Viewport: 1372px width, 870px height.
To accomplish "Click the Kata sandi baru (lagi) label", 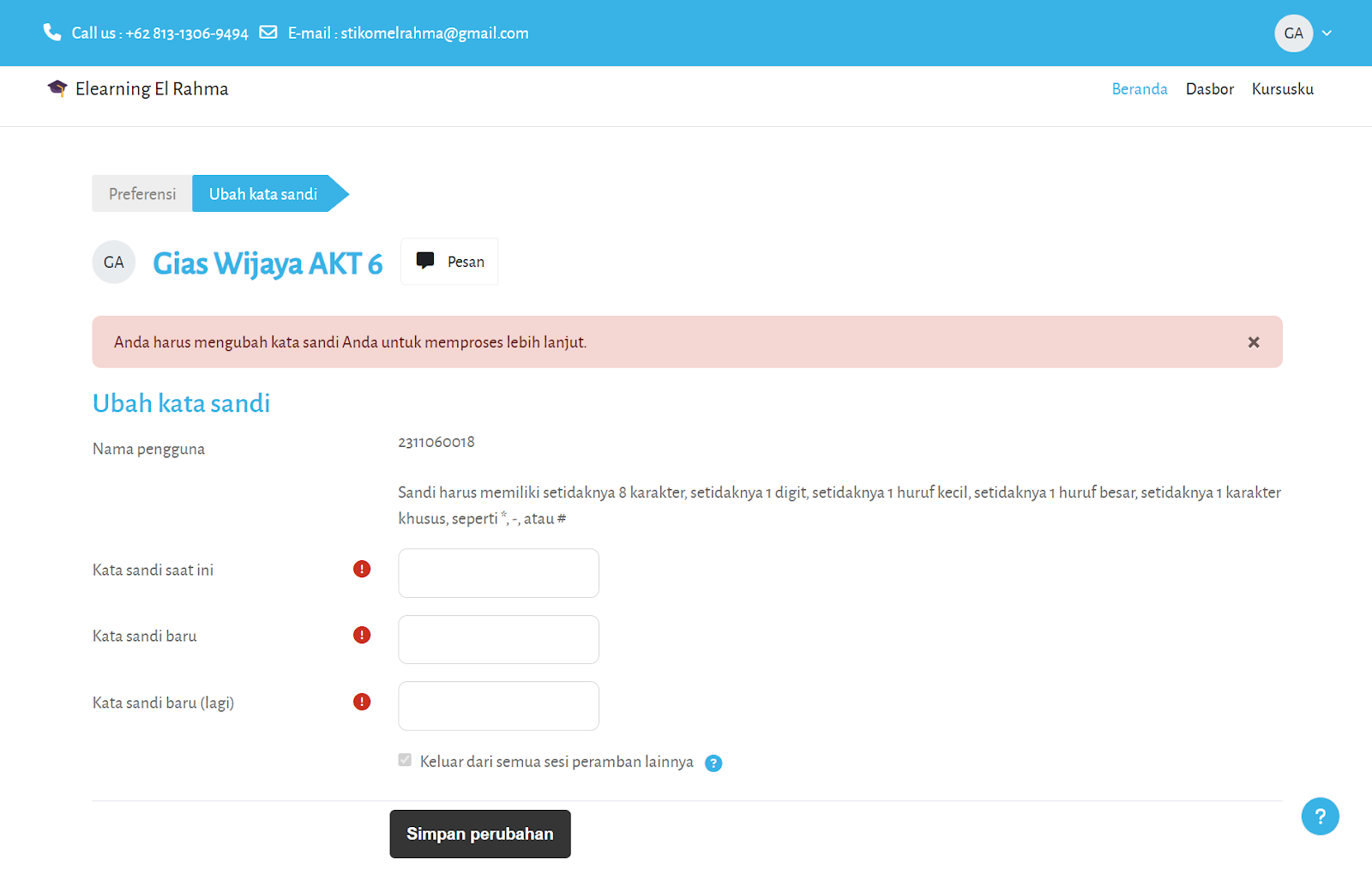I will (163, 703).
